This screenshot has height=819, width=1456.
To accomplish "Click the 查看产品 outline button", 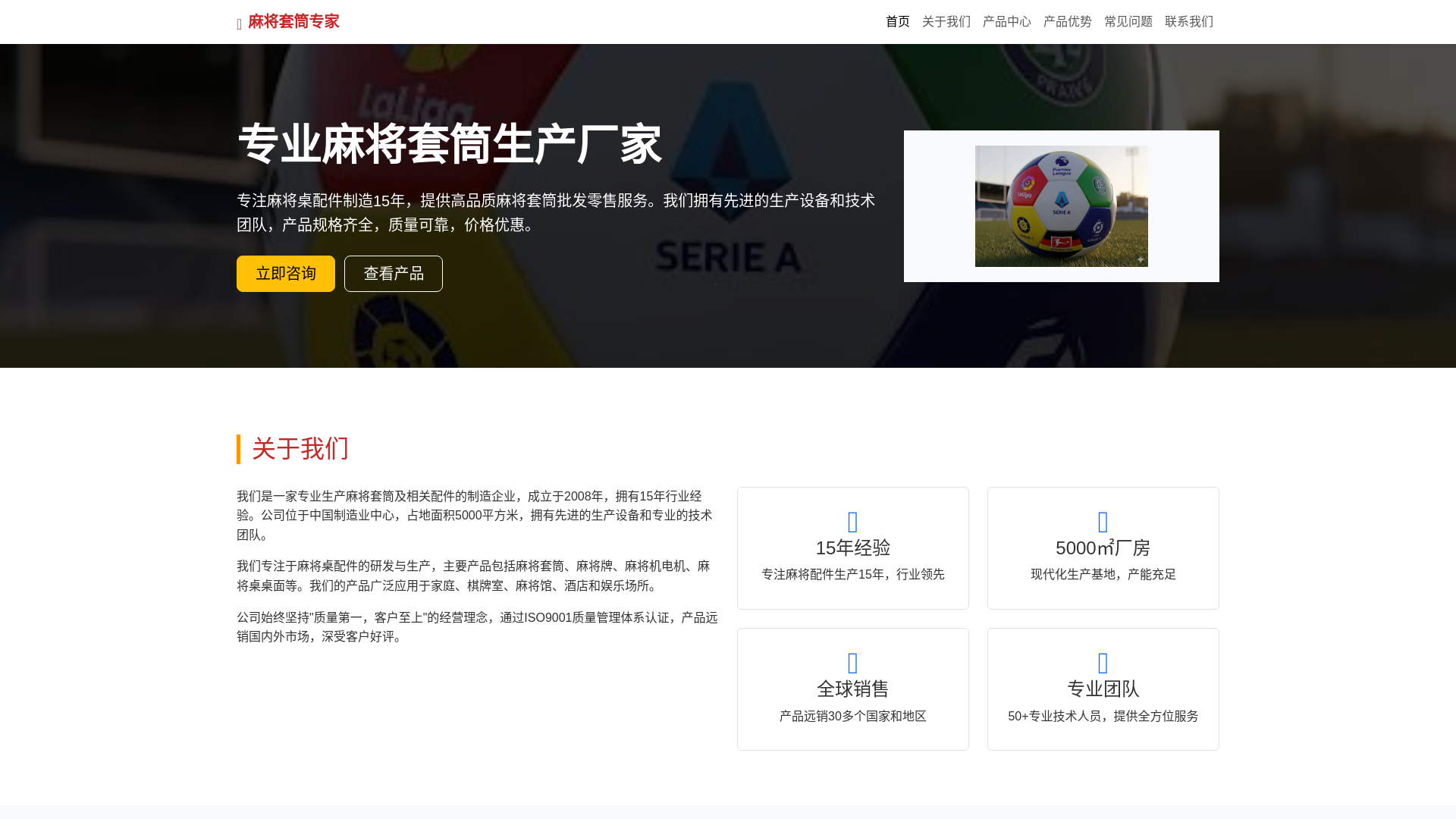I will (x=394, y=274).
